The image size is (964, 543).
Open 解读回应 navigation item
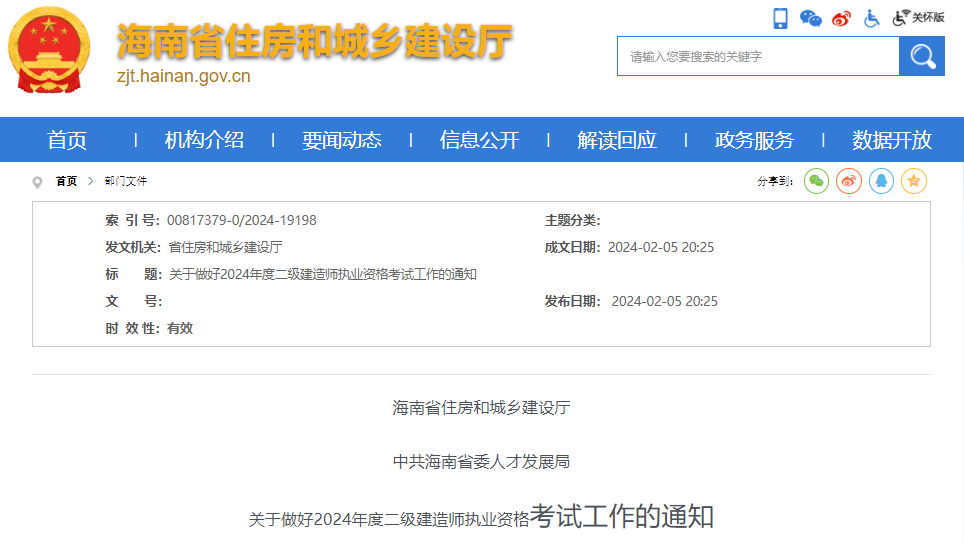[617, 140]
